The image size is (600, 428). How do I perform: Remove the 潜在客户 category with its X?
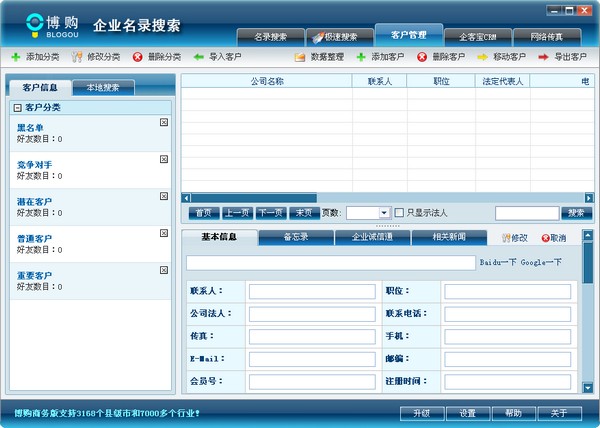(x=164, y=196)
